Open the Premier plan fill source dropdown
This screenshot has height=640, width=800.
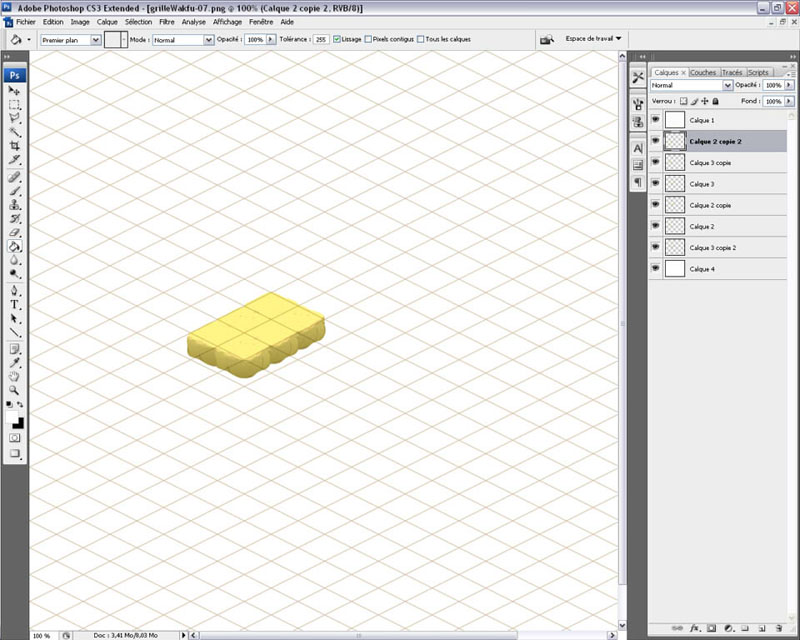pos(95,40)
